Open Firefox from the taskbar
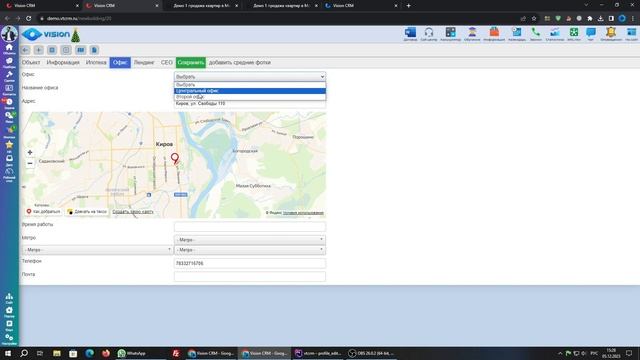Image resolution: width=640 pixels, height=360 pixels. pos(106,353)
